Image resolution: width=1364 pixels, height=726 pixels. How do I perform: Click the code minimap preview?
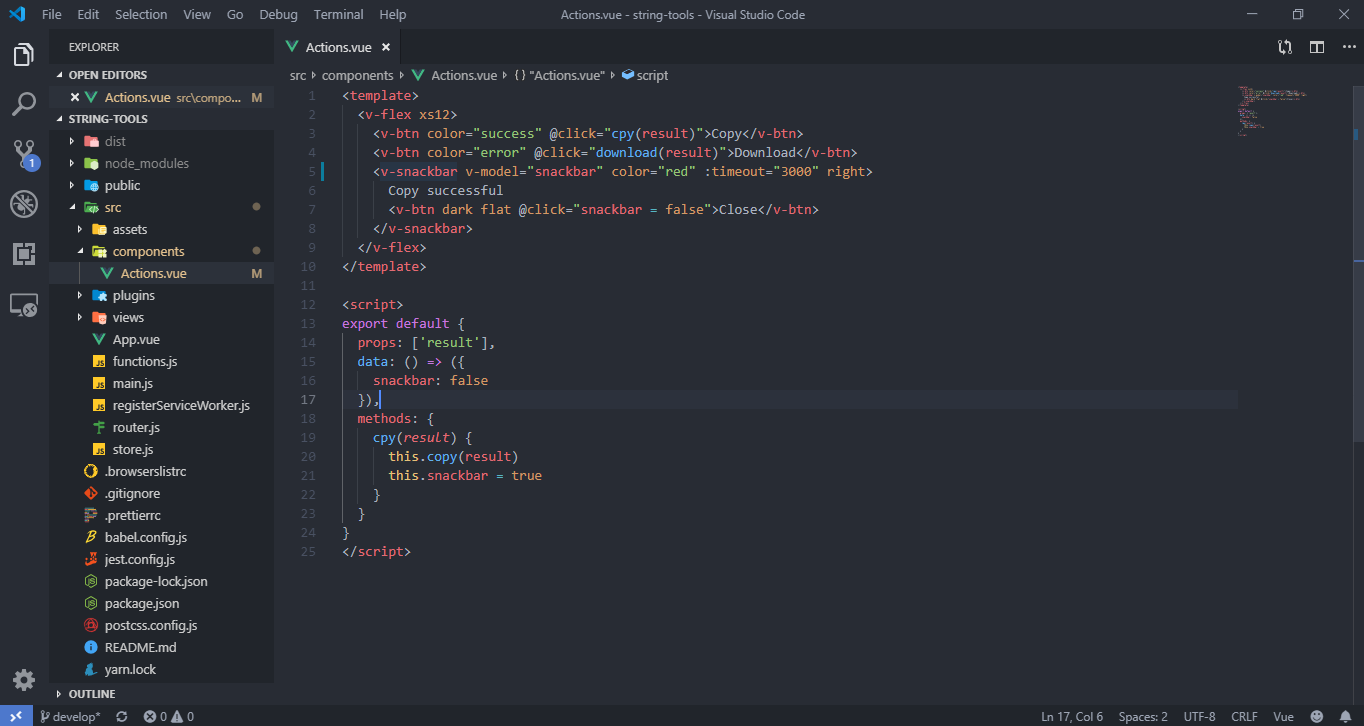(x=1272, y=112)
